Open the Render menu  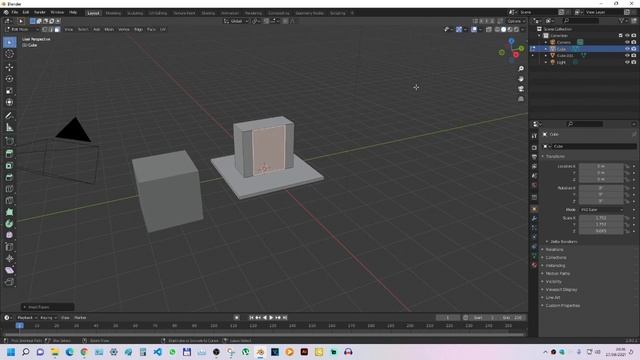[x=40, y=12]
